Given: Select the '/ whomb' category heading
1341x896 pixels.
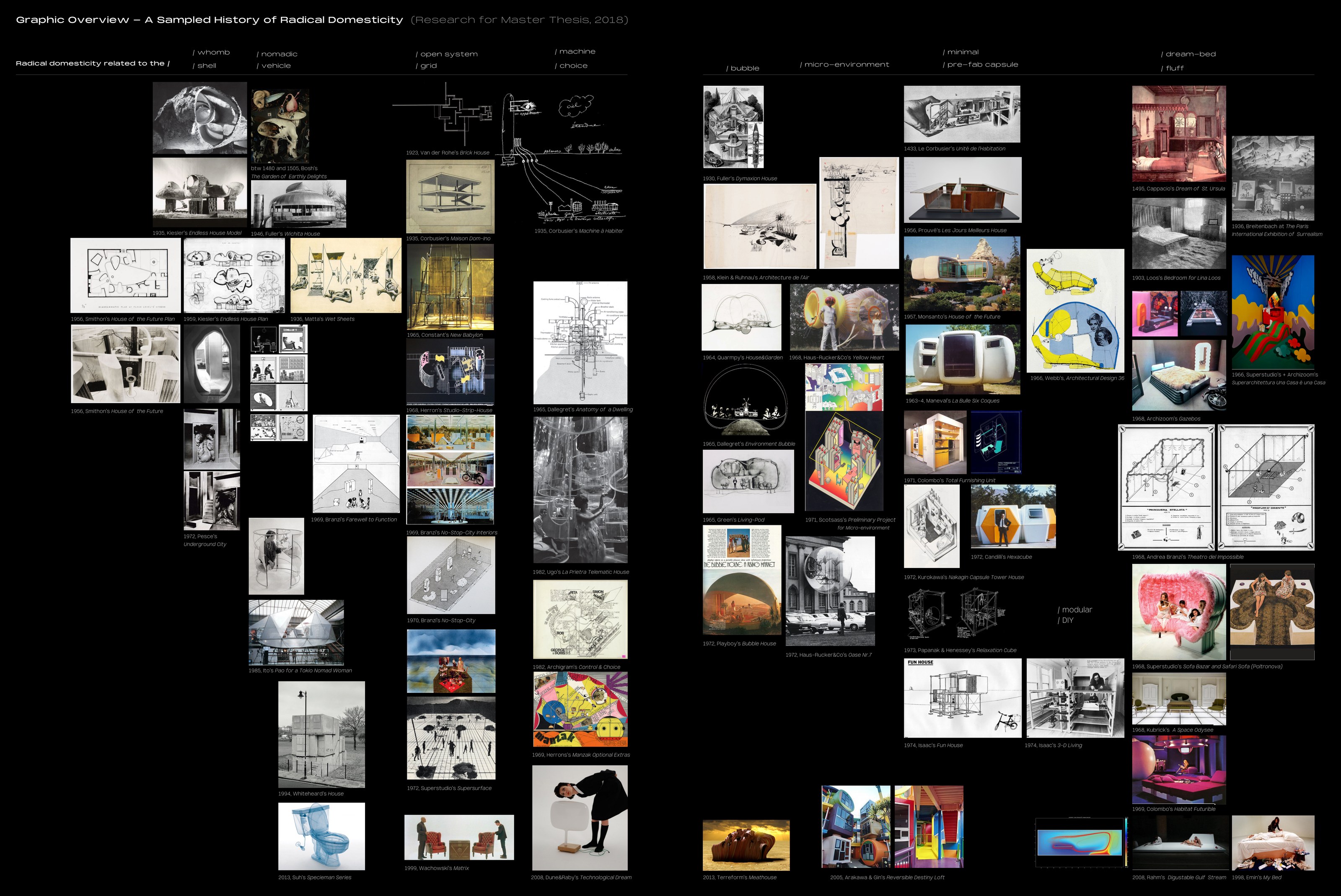Looking at the screenshot, I should pyautogui.click(x=211, y=53).
